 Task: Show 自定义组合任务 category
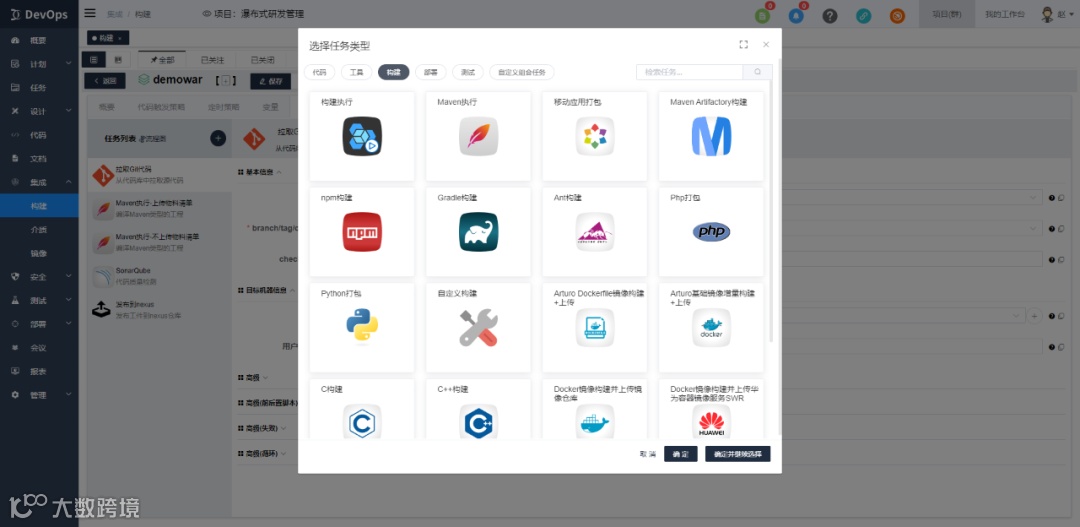pos(522,72)
